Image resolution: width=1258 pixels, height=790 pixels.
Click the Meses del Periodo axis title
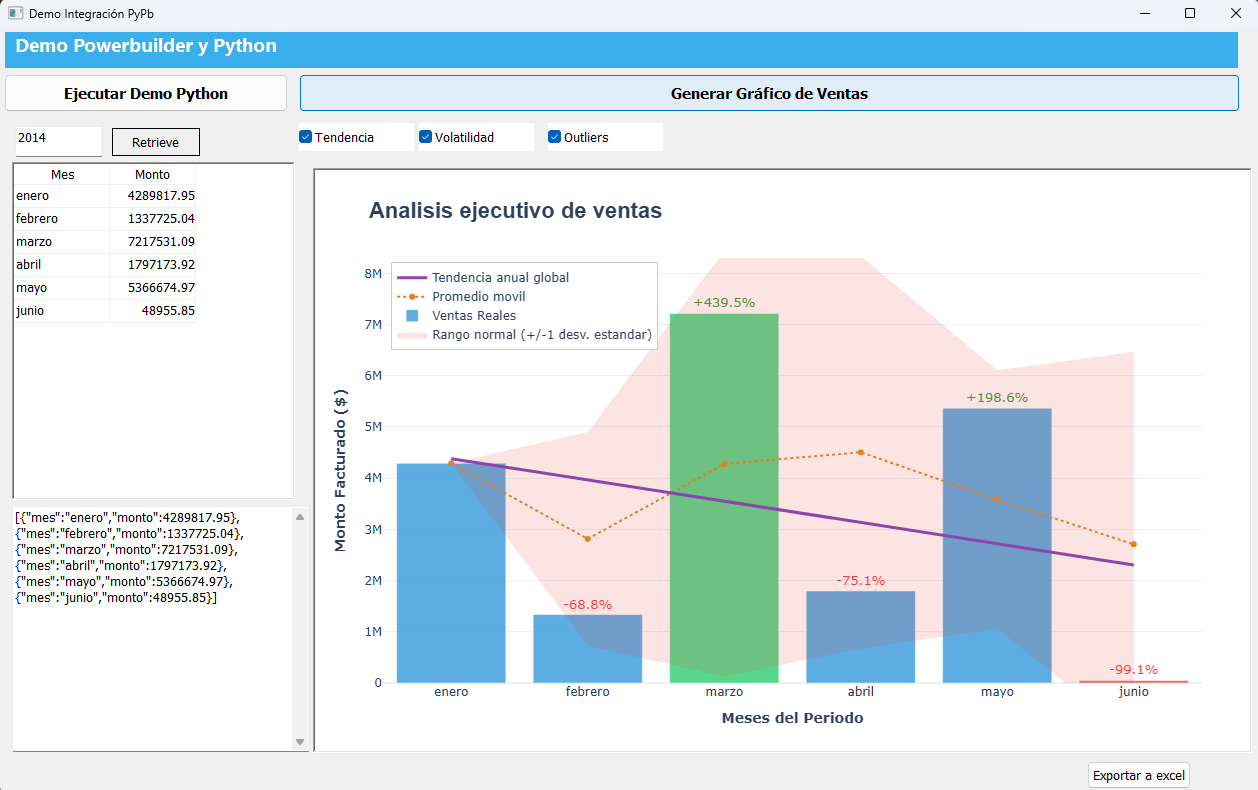click(x=792, y=718)
